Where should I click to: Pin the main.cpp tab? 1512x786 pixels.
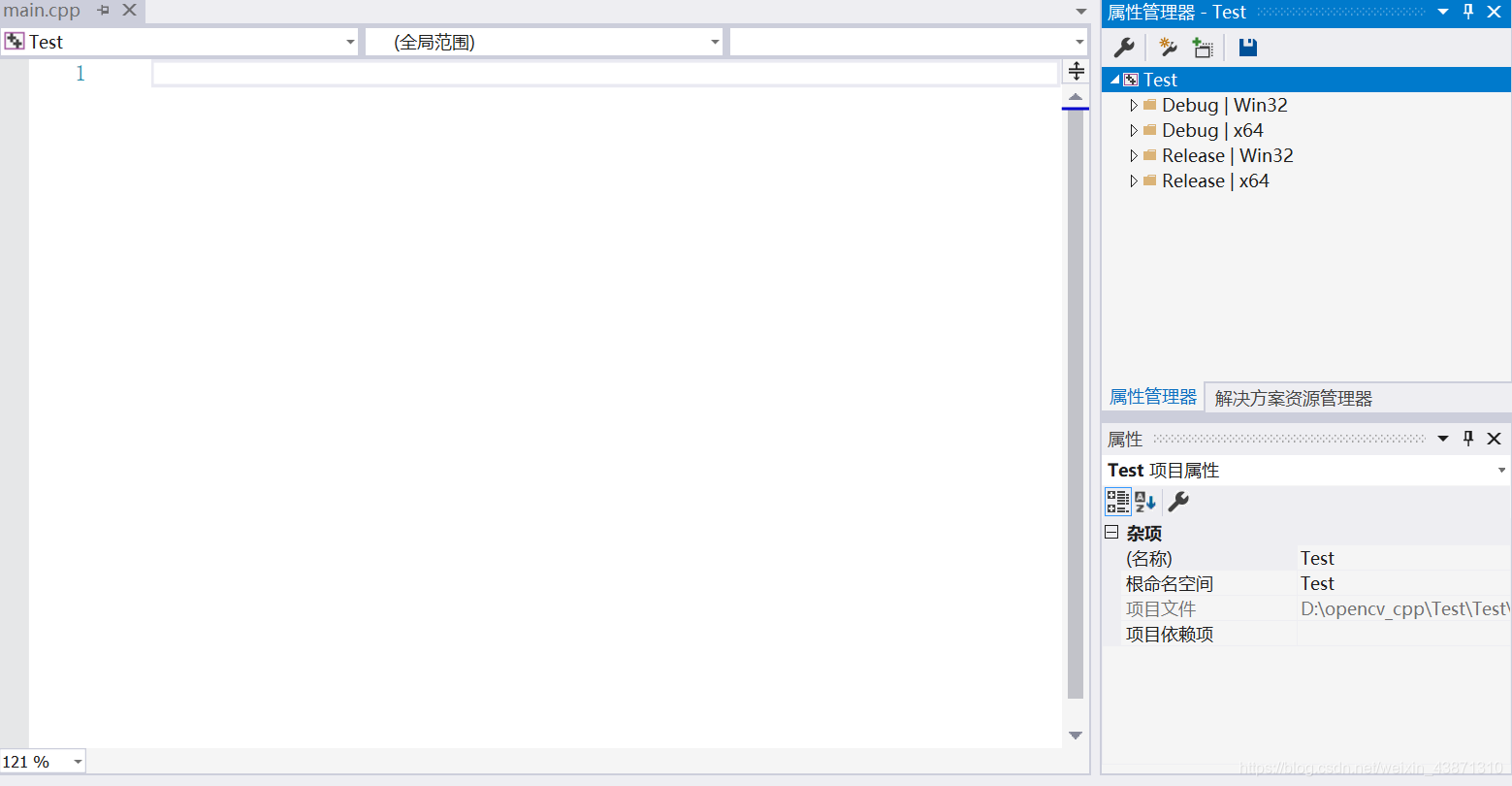(x=104, y=11)
